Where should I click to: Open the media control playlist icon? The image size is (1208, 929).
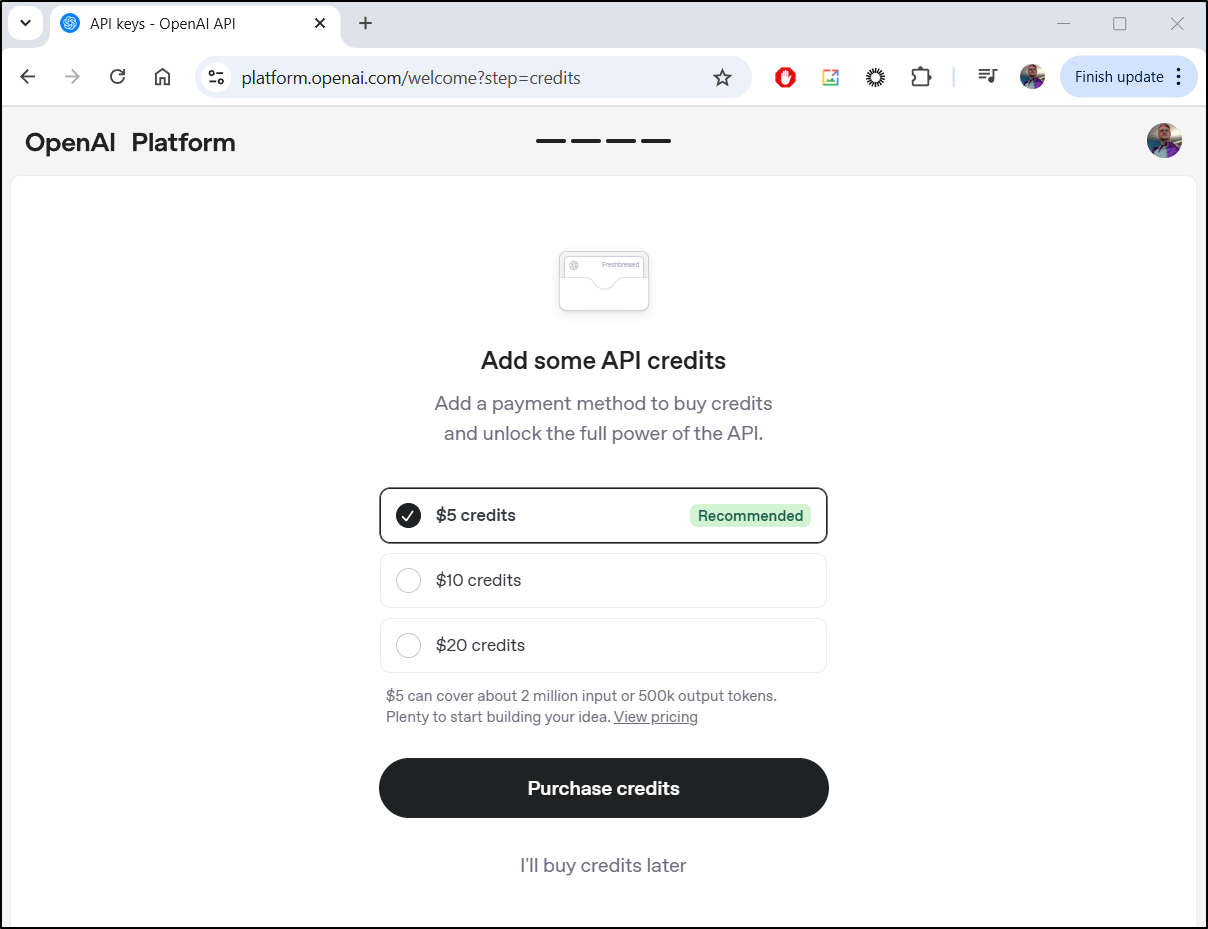988,77
